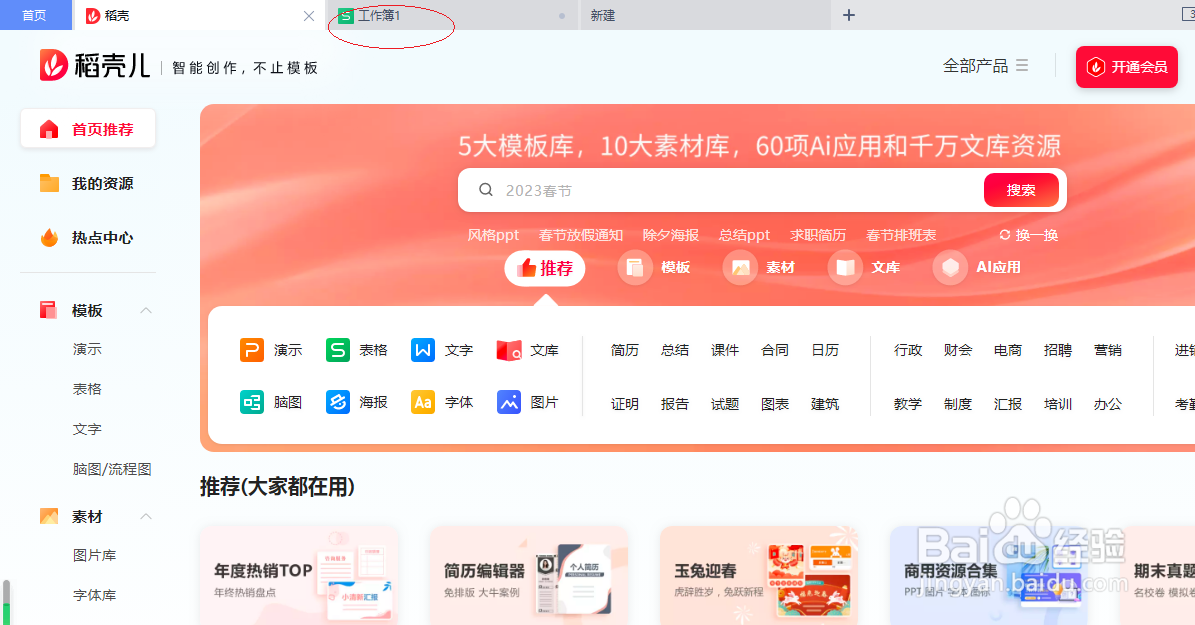Select the 推荐 category tab
Viewport: 1195px width, 625px height.
(x=545, y=268)
